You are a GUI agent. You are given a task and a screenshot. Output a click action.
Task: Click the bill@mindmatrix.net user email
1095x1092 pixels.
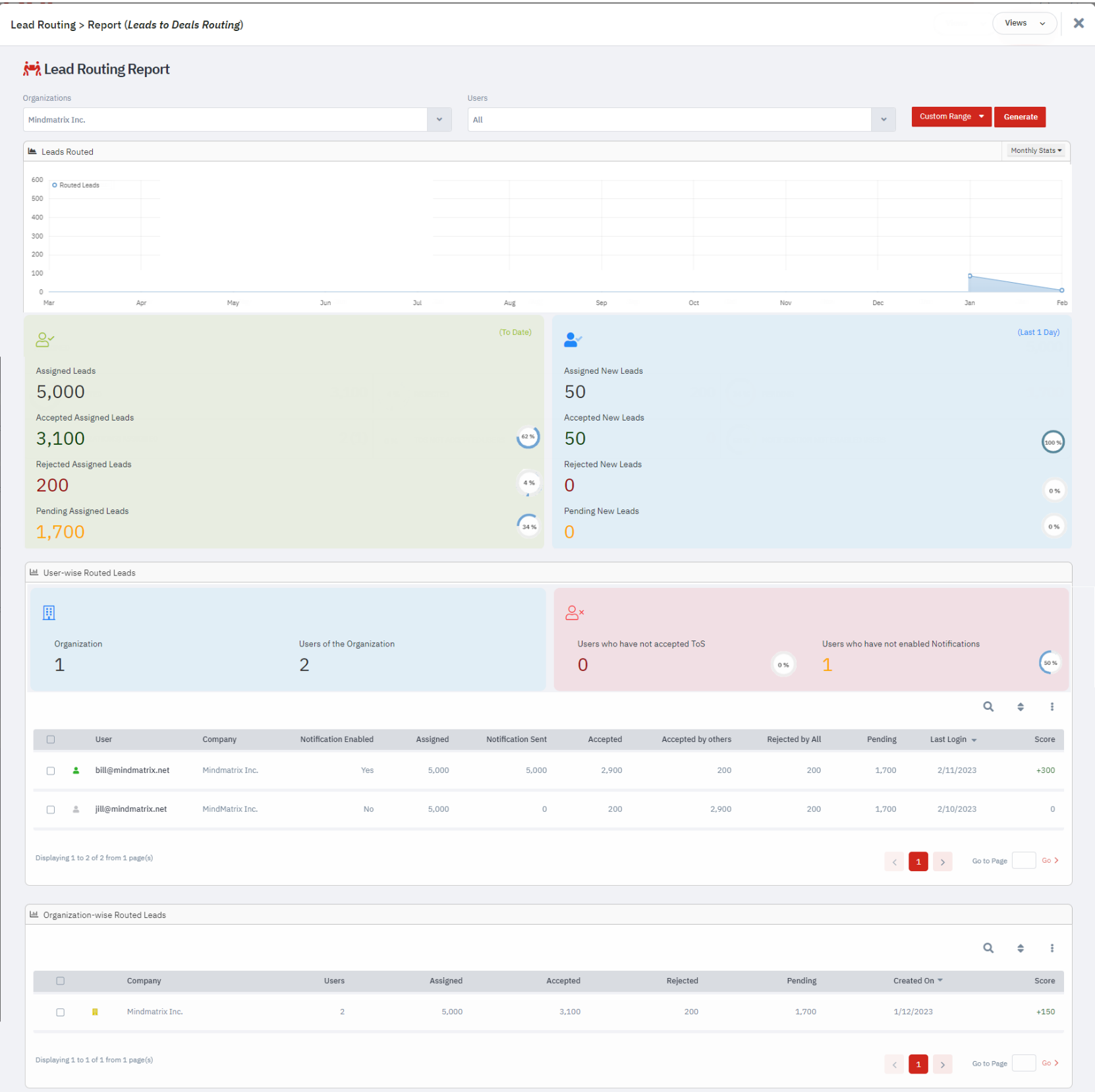pos(132,770)
